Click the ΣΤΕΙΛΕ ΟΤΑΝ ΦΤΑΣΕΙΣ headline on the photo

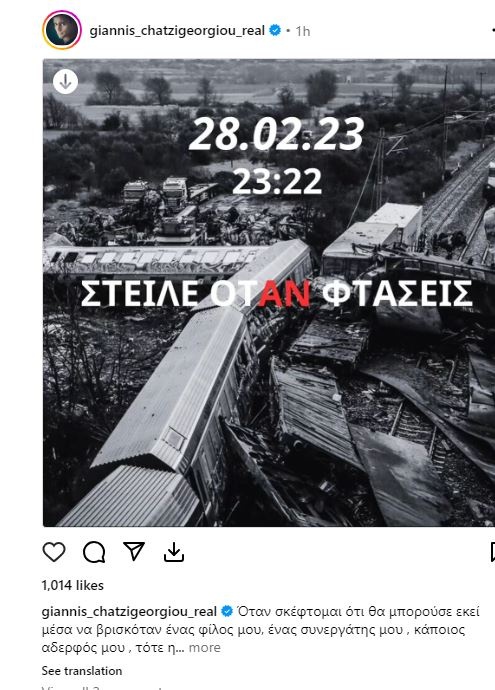point(276,294)
